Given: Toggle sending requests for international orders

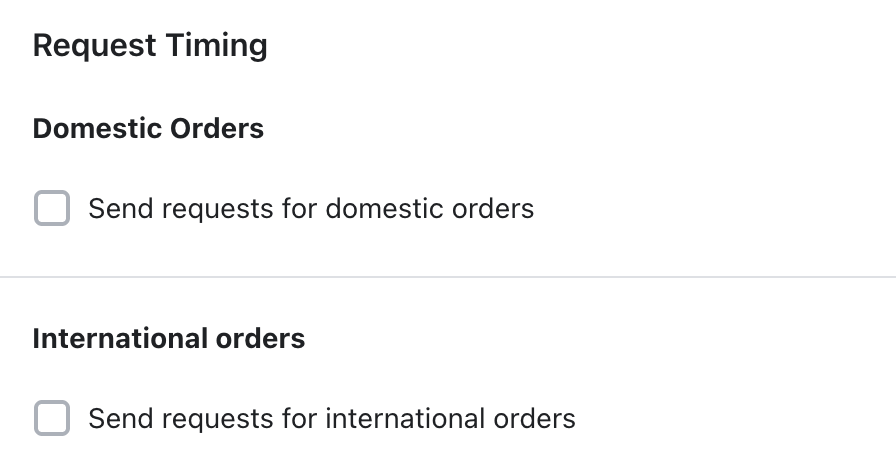Looking at the screenshot, I should (x=52, y=418).
